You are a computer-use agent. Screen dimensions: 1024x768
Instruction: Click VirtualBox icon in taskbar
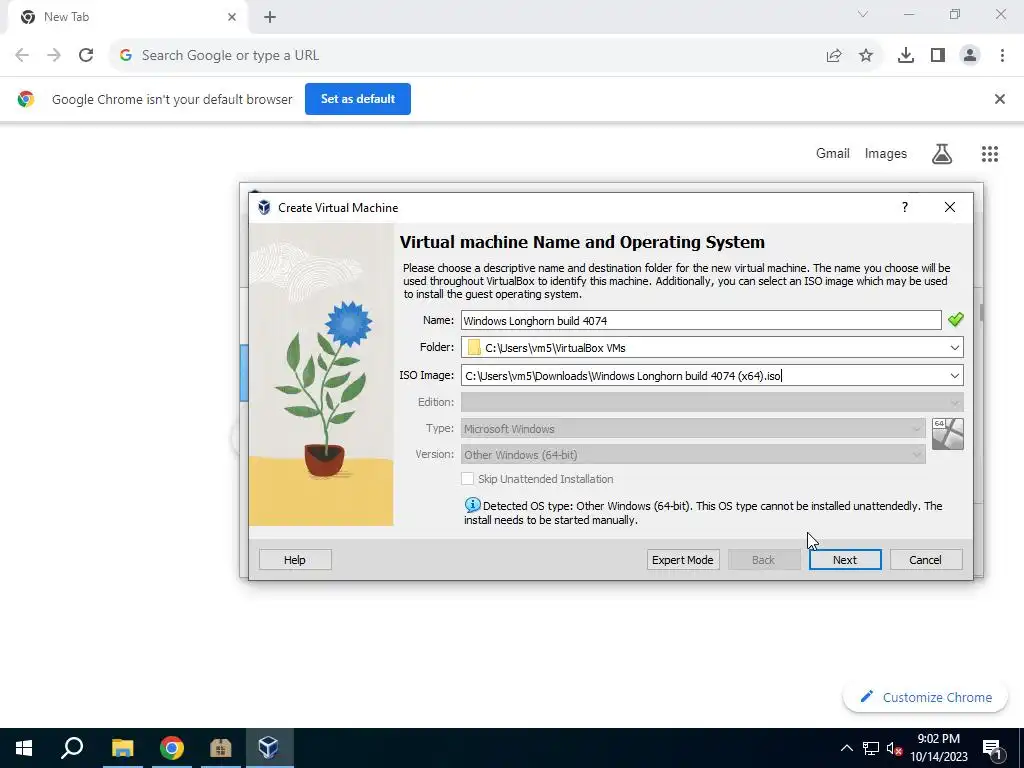point(269,748)
